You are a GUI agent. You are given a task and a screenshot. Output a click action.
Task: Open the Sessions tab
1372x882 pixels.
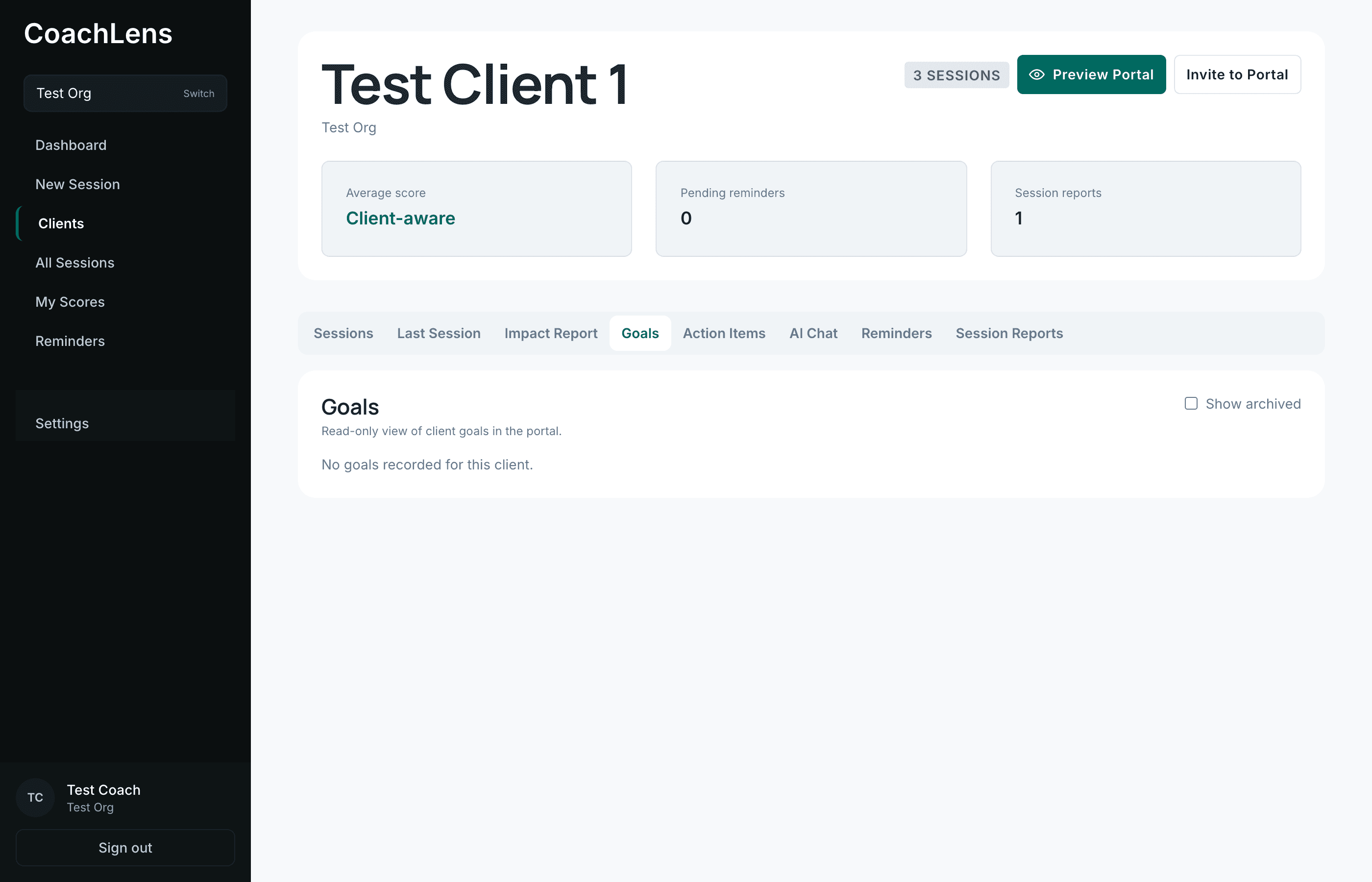pyautogui.click(x=343, y=333)
